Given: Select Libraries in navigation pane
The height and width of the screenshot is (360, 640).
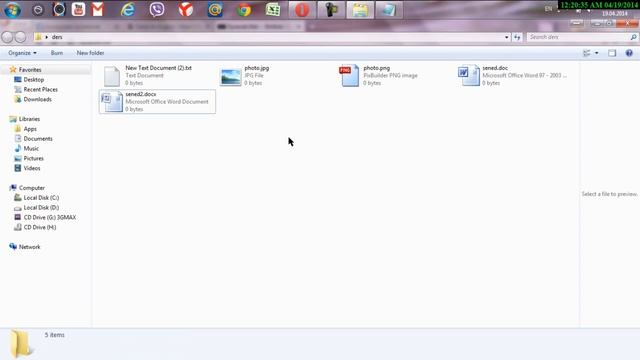Looking at the screenshot, I should pos(29,119).
